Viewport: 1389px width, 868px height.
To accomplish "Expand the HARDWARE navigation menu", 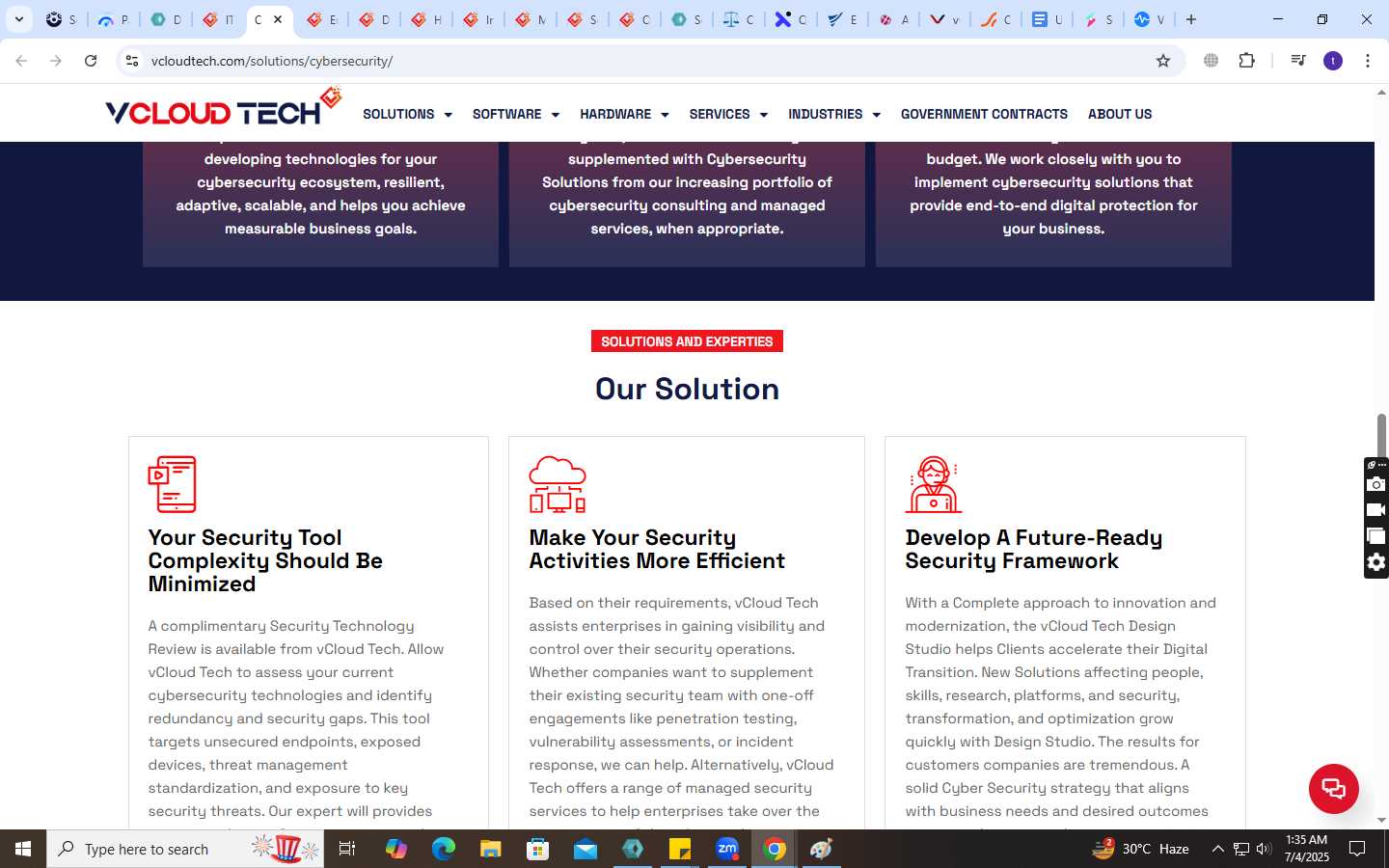I will (x=624, y=114).
